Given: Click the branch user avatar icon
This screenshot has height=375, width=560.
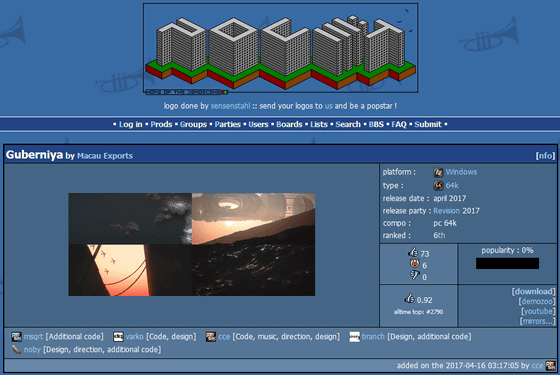Looking at the screenshot, I should 354,337.
